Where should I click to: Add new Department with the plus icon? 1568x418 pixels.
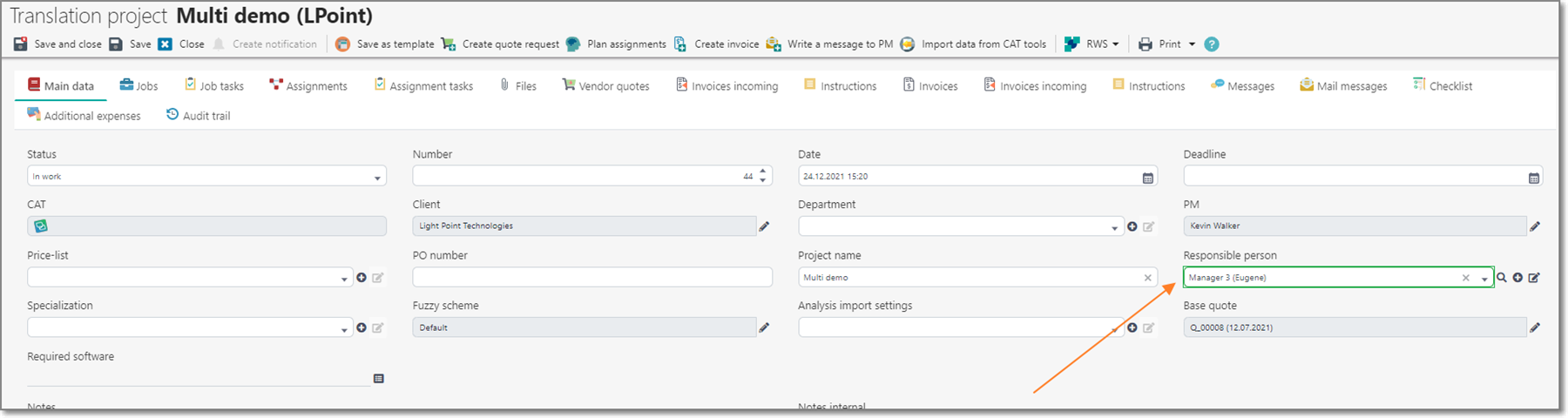point(1132,226)
